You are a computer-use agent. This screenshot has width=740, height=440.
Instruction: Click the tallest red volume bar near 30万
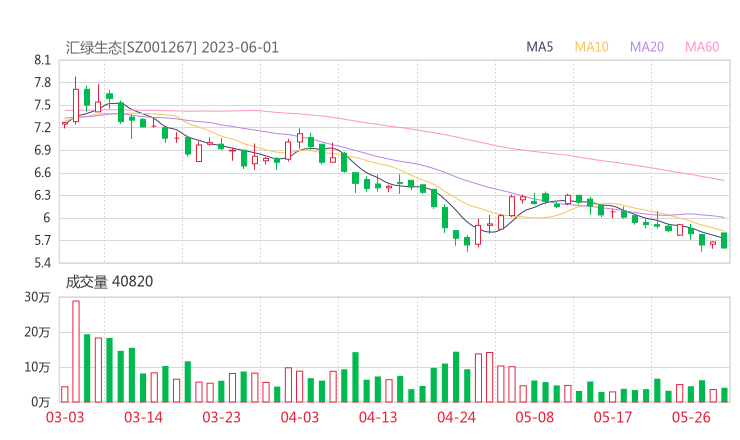tap(76, 351)
